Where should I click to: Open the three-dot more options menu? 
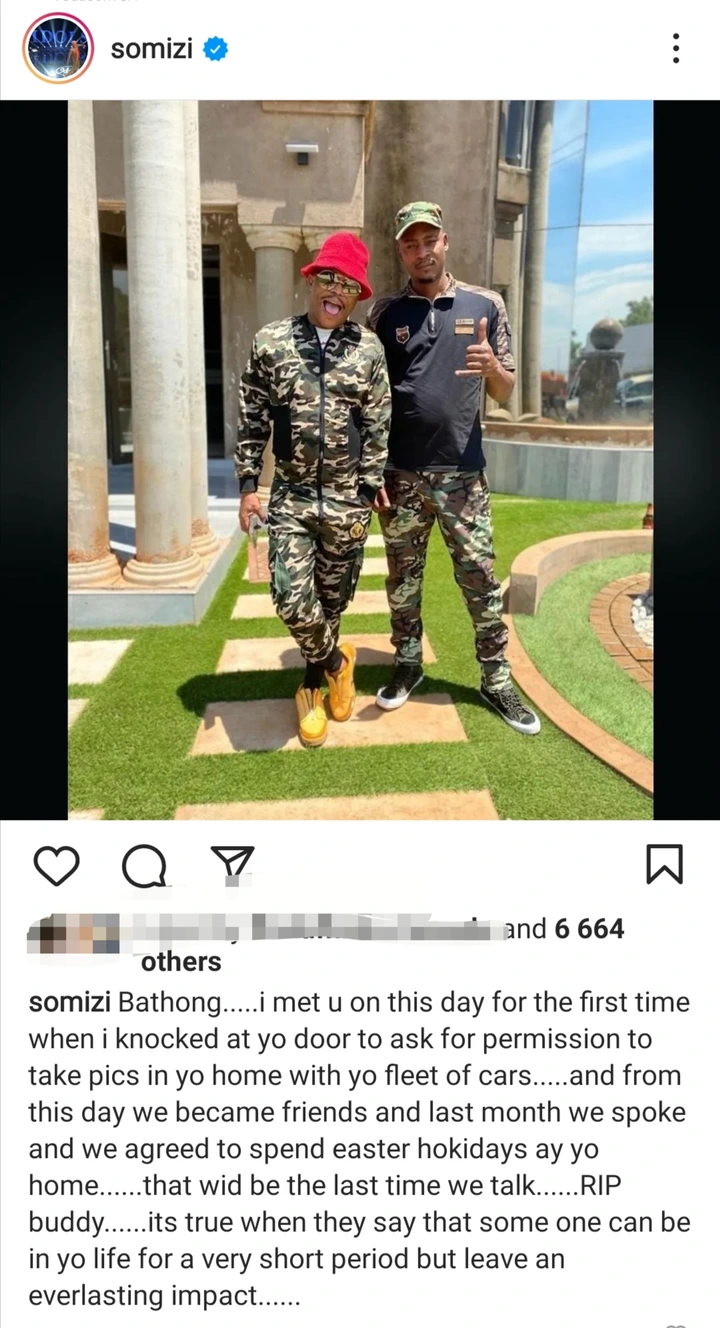click(x=676, y=48)
